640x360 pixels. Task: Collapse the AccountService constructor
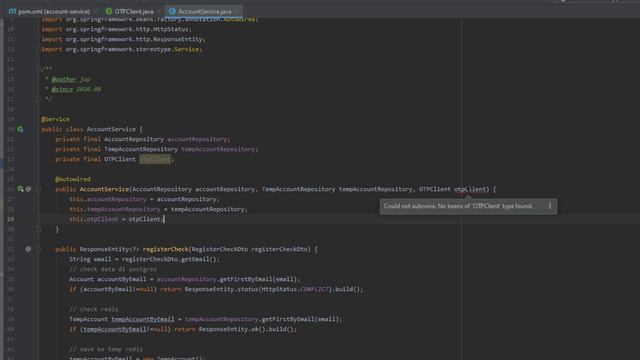(38, 189)
